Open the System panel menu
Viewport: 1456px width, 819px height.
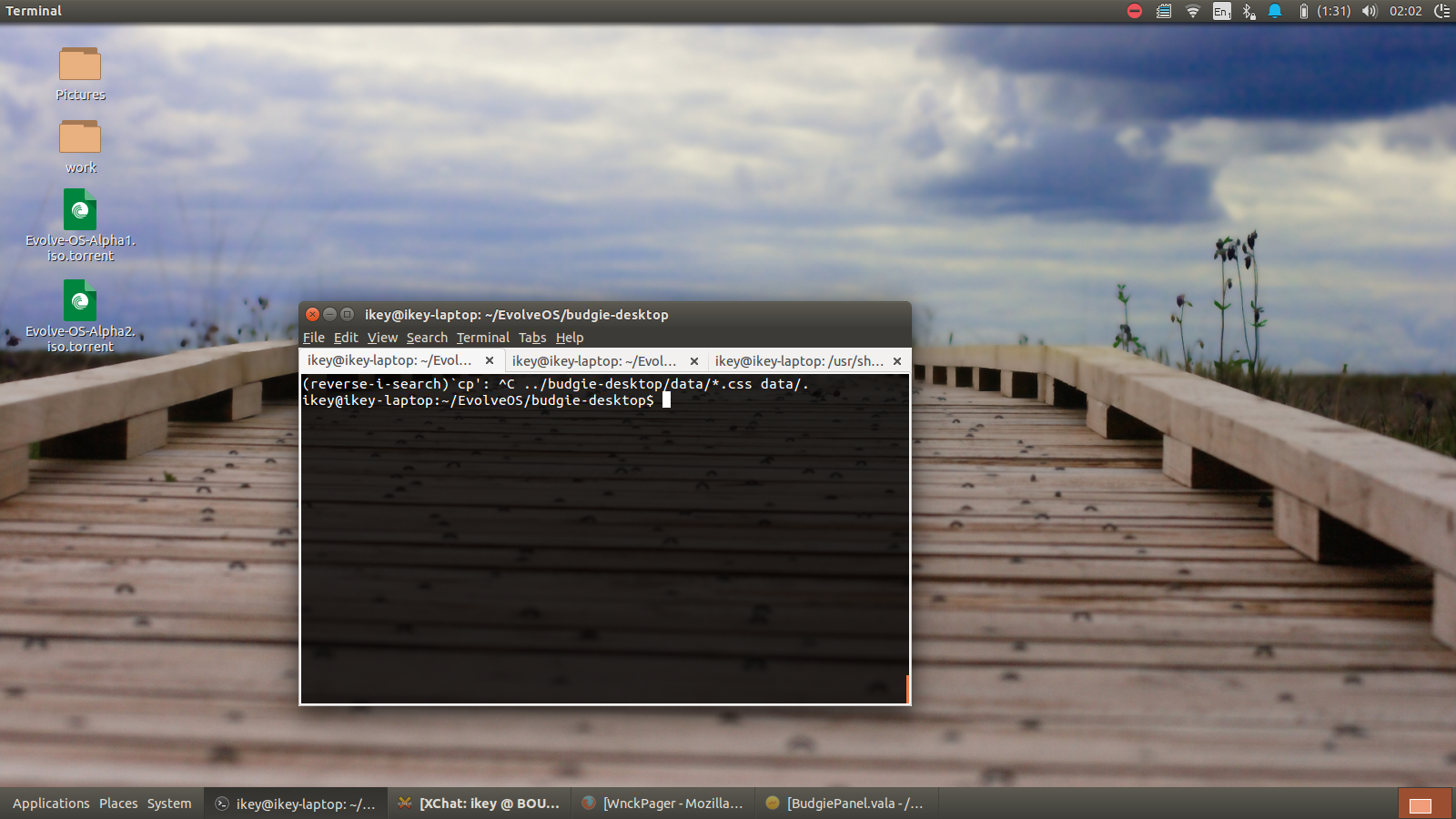(x=169, y=804)
